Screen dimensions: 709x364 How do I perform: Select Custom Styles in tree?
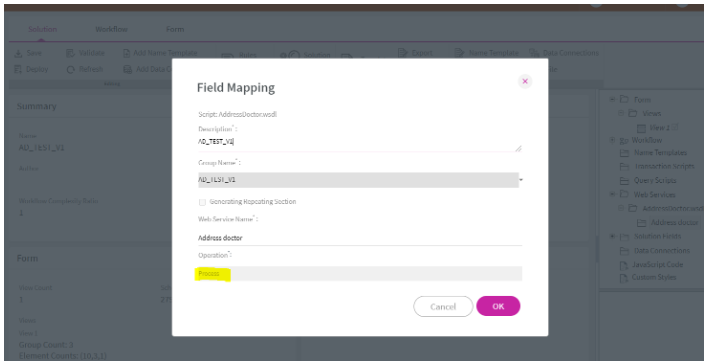(x=654, y=277)
